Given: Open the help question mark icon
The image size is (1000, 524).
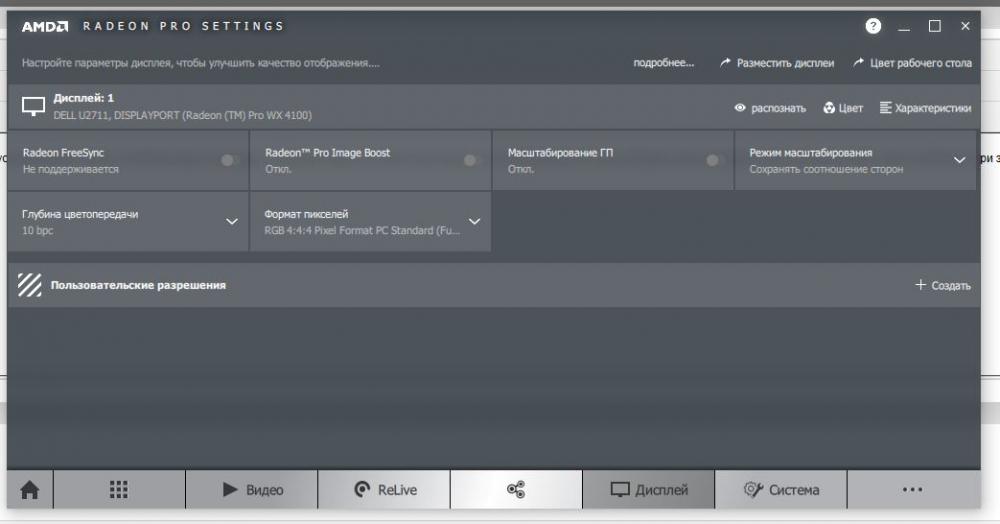Looking at the screenshot, I should pos(873,26).
